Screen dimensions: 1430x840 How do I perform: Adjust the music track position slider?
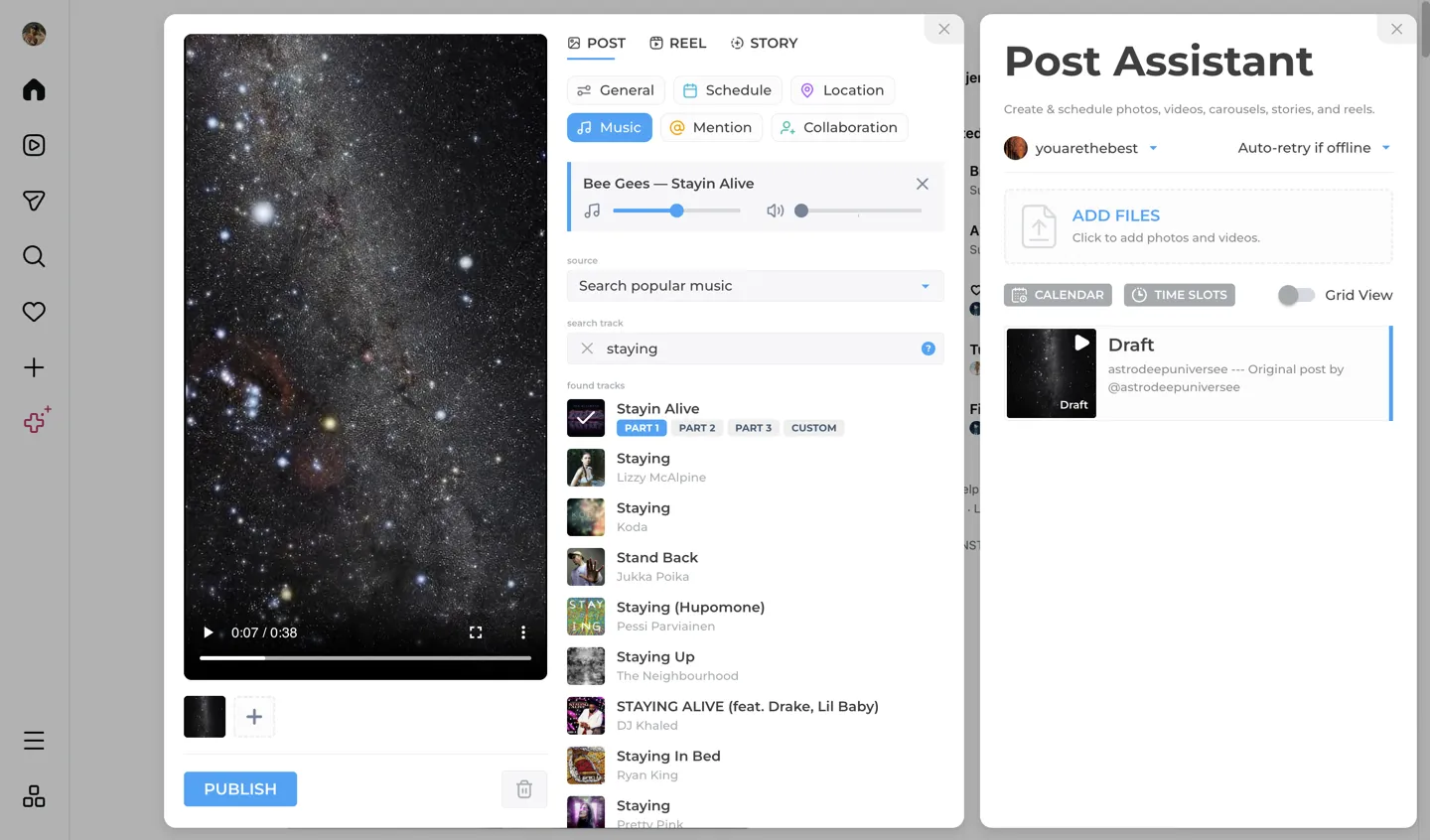[x=676, y=210]
